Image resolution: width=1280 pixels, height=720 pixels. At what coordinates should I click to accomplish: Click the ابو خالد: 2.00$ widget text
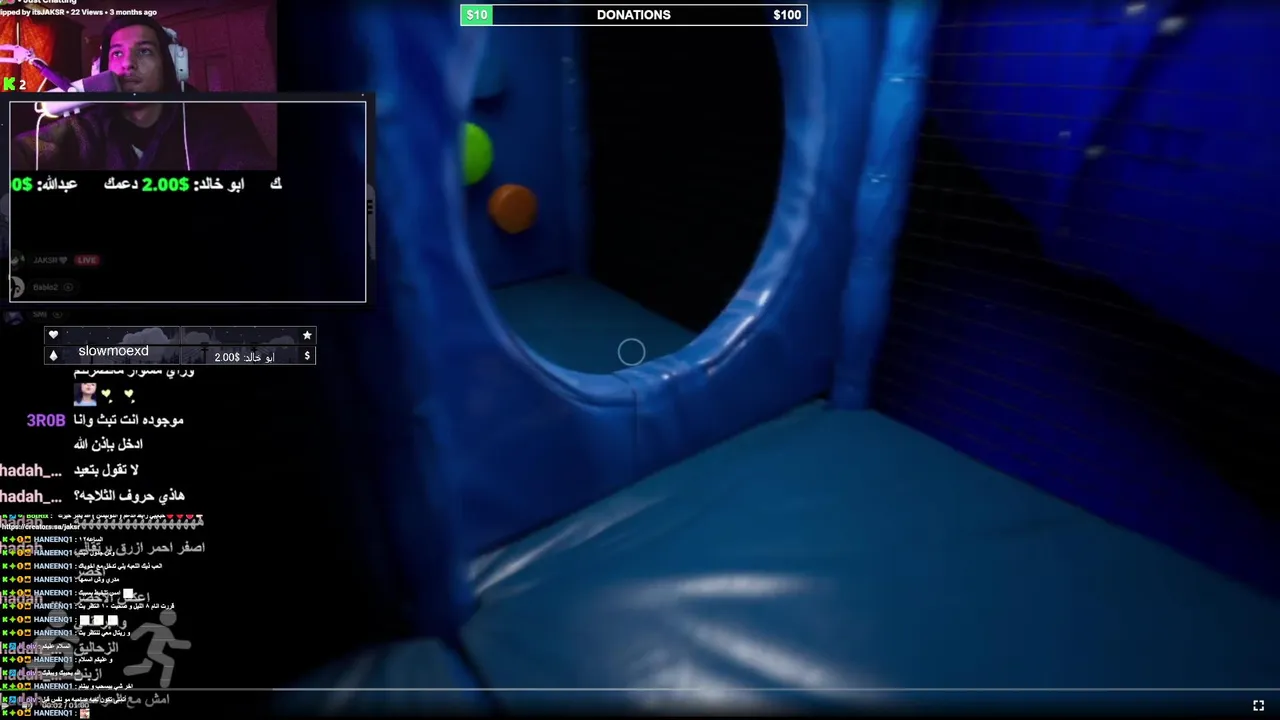tap(244, 357)
